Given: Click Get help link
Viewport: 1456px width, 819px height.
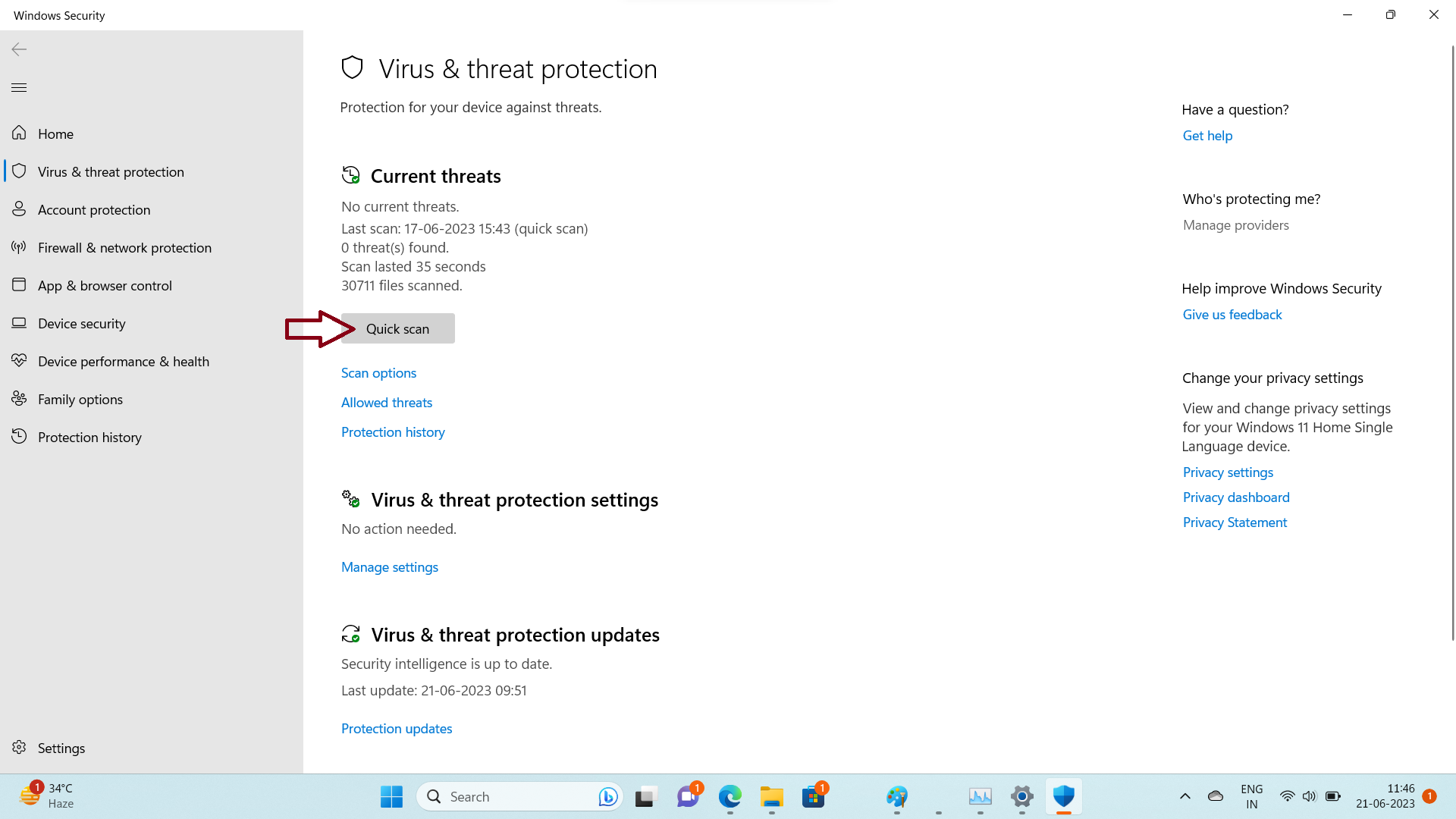Looking at the screenshot, I should [x=1207, y=136].
